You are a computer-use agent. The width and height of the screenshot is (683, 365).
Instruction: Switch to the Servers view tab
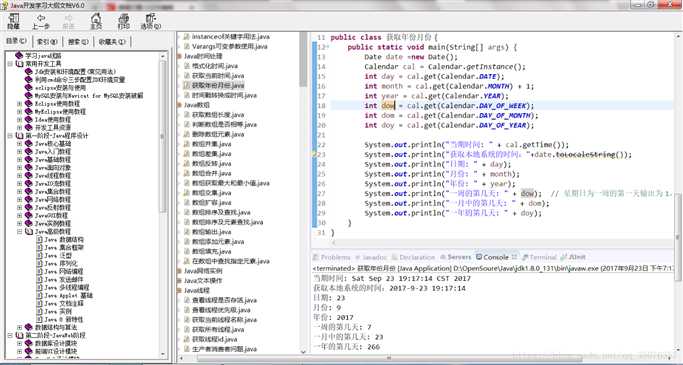456,257
